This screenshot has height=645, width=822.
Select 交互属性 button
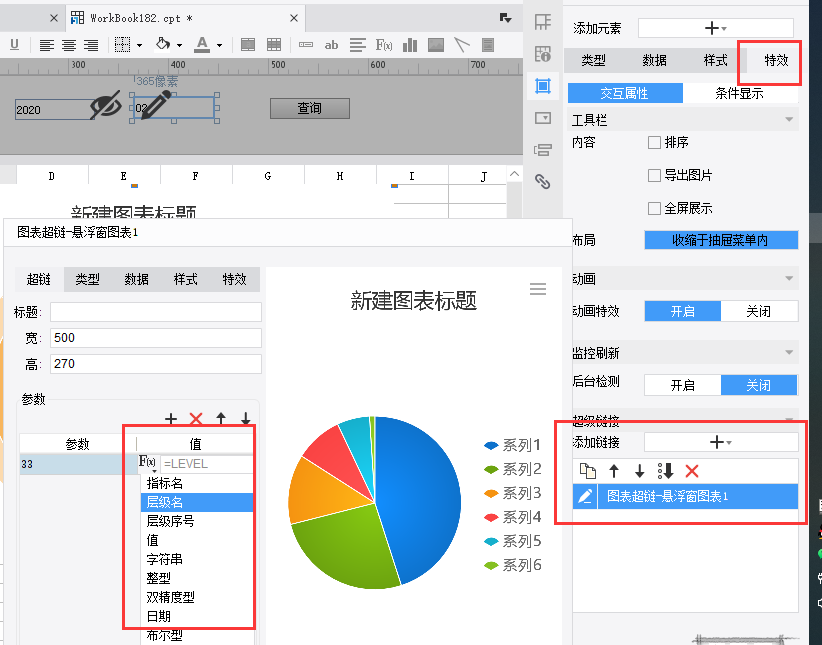coord(625,93)
